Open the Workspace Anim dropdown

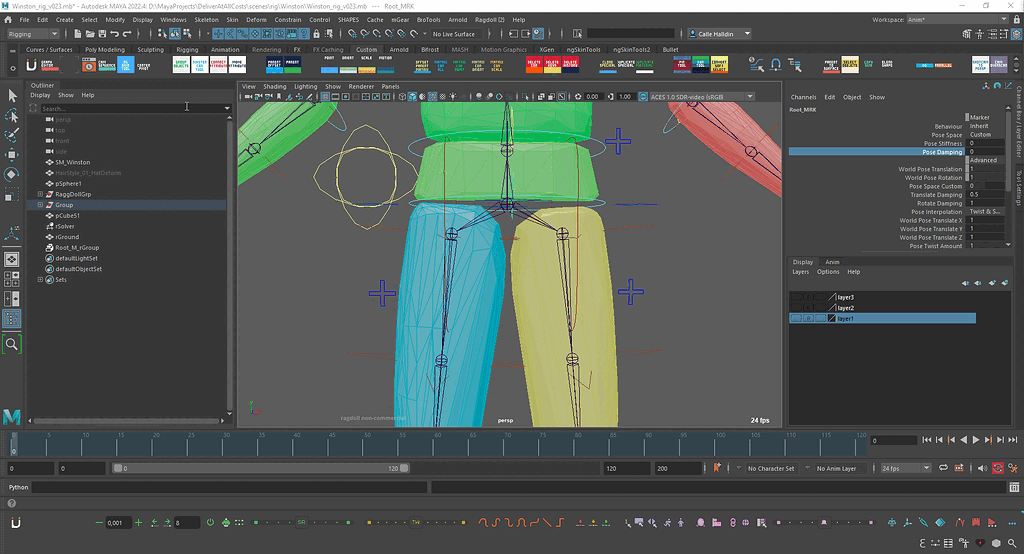[957, 20]
